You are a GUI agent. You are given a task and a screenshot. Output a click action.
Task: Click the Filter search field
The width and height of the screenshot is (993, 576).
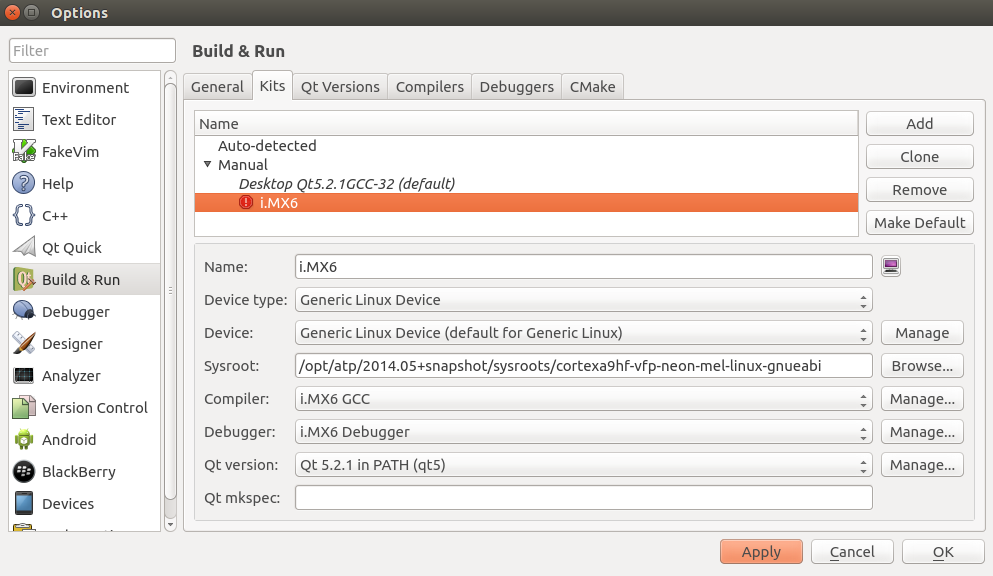[x=92, y=51]
